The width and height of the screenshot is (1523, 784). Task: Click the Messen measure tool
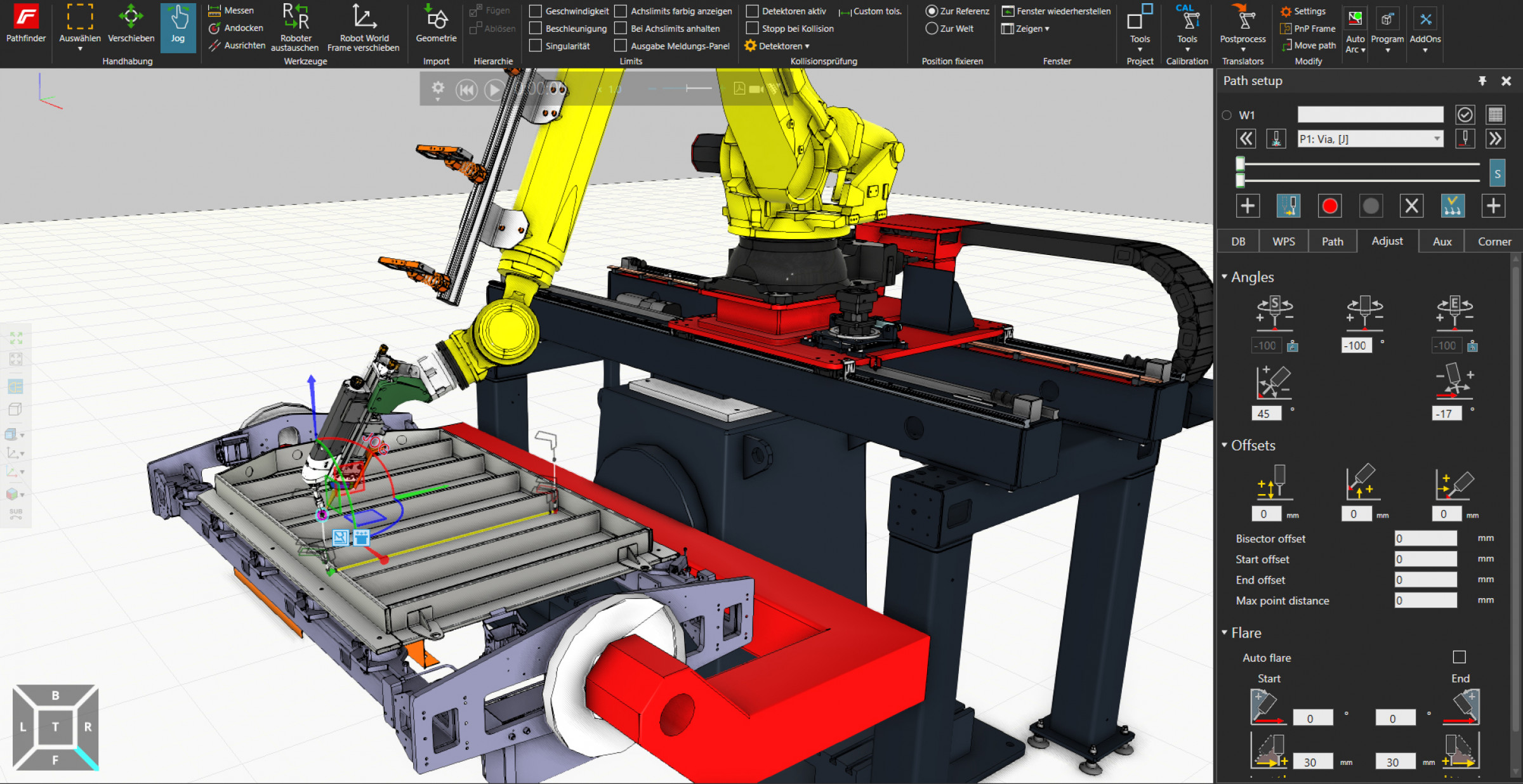click(x=231, y=11)
